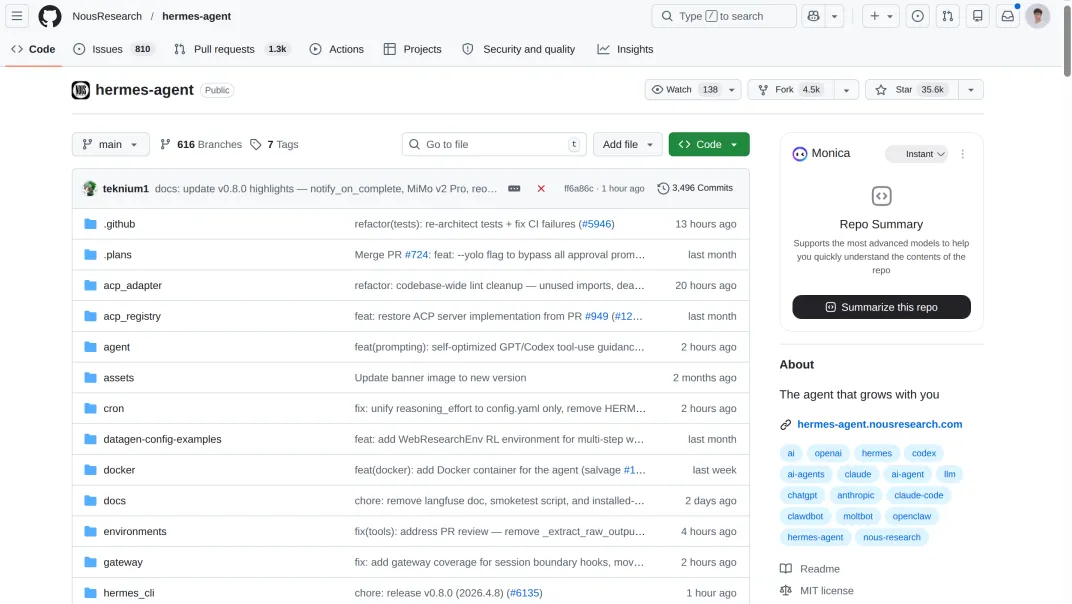The image size is (1072, 604).
Task: View failed CI status red X
Action: click(541, 188)
